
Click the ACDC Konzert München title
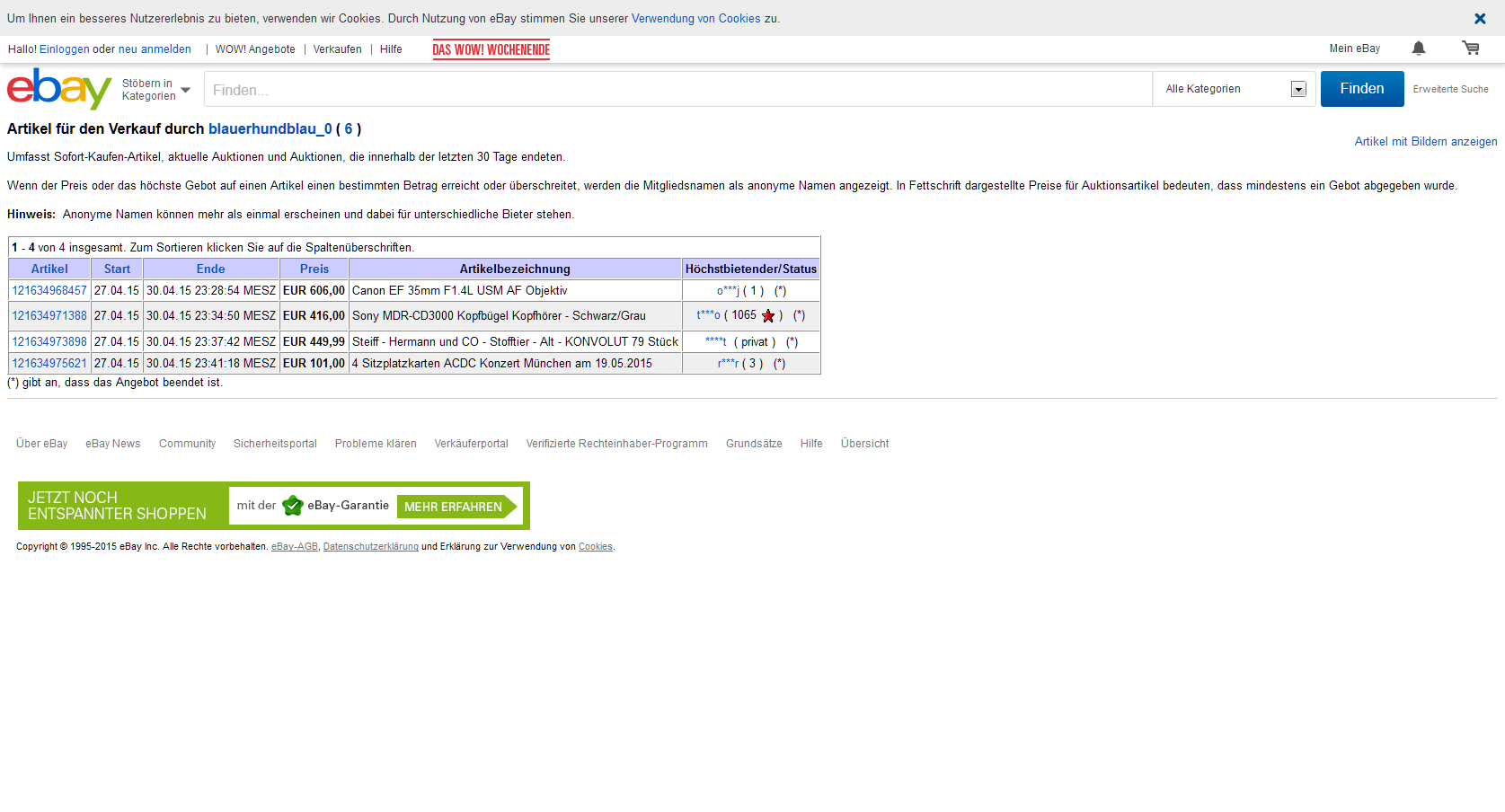tap(502, 364)
